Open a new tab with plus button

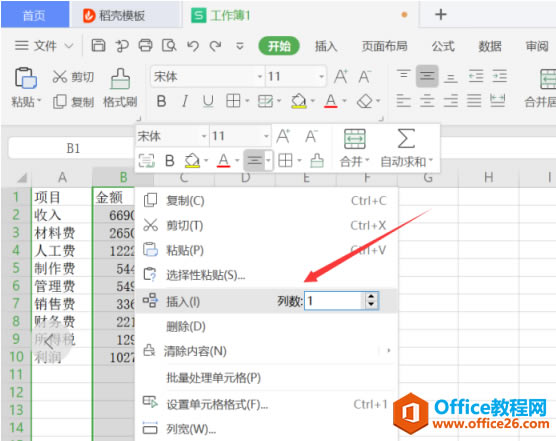point(440,15)
